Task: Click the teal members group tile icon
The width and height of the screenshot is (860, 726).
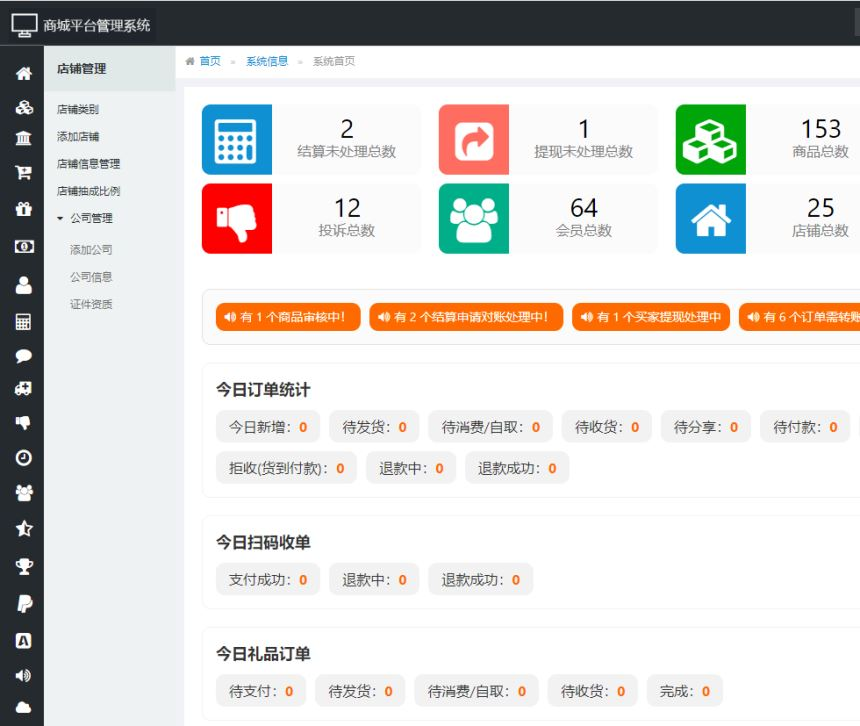Action: click(x=474, y=218)
